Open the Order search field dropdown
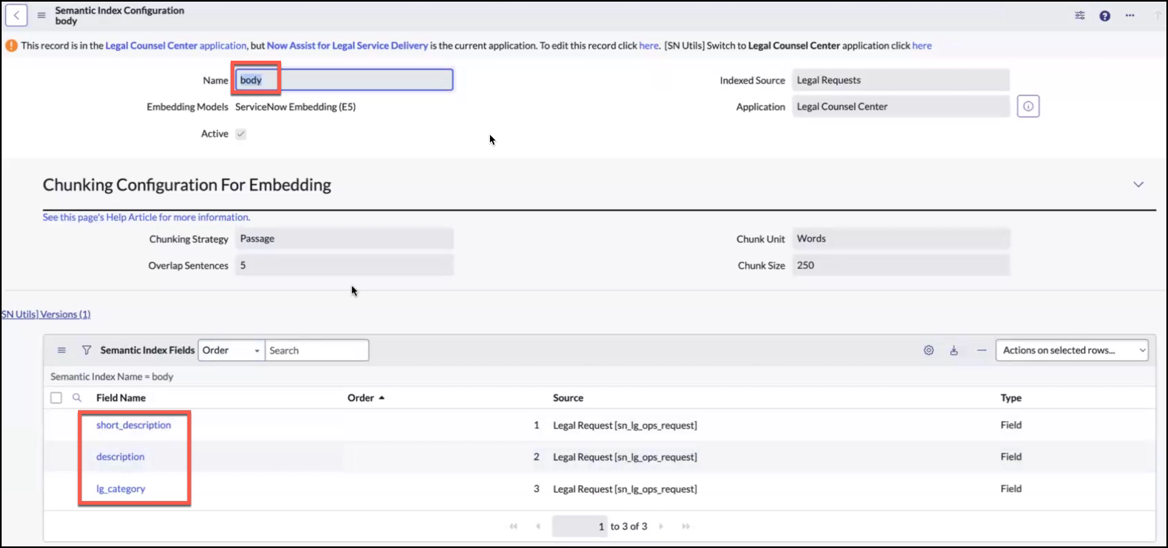Viewport: 1168px width, 548px height. [x=231, y=350]
